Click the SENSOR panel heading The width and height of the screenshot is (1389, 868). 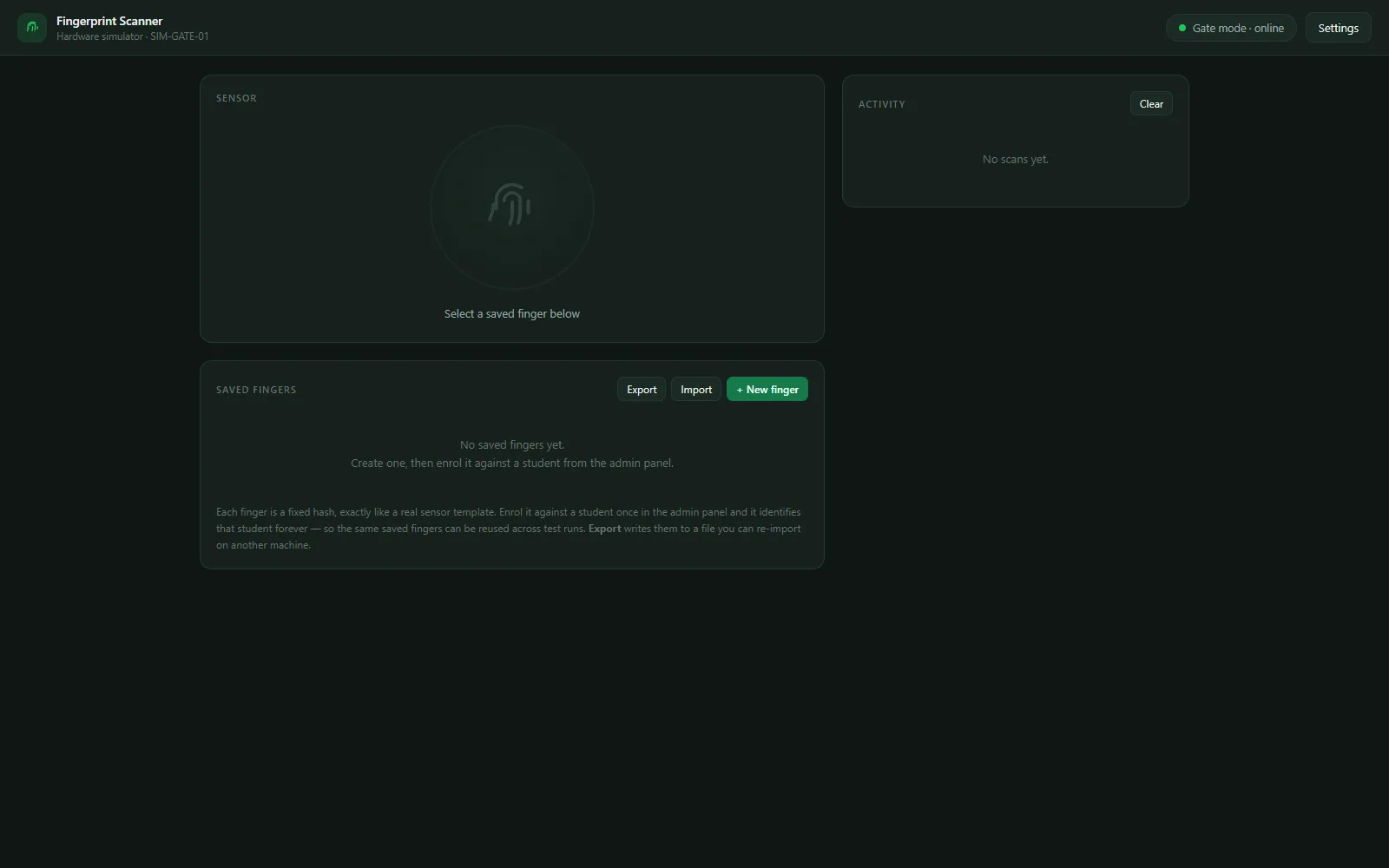click(236, 98)
